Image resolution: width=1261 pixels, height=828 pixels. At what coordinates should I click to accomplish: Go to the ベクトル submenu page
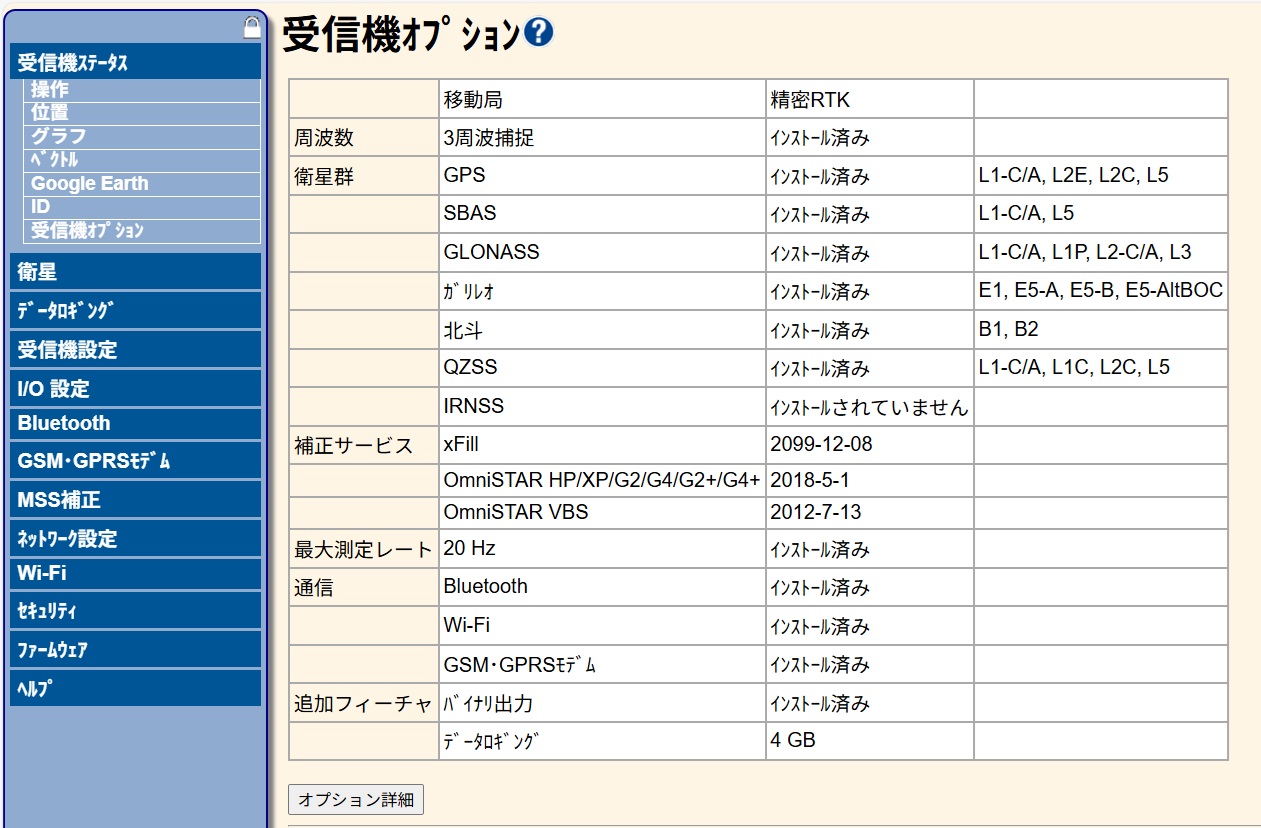pos(54,159)
